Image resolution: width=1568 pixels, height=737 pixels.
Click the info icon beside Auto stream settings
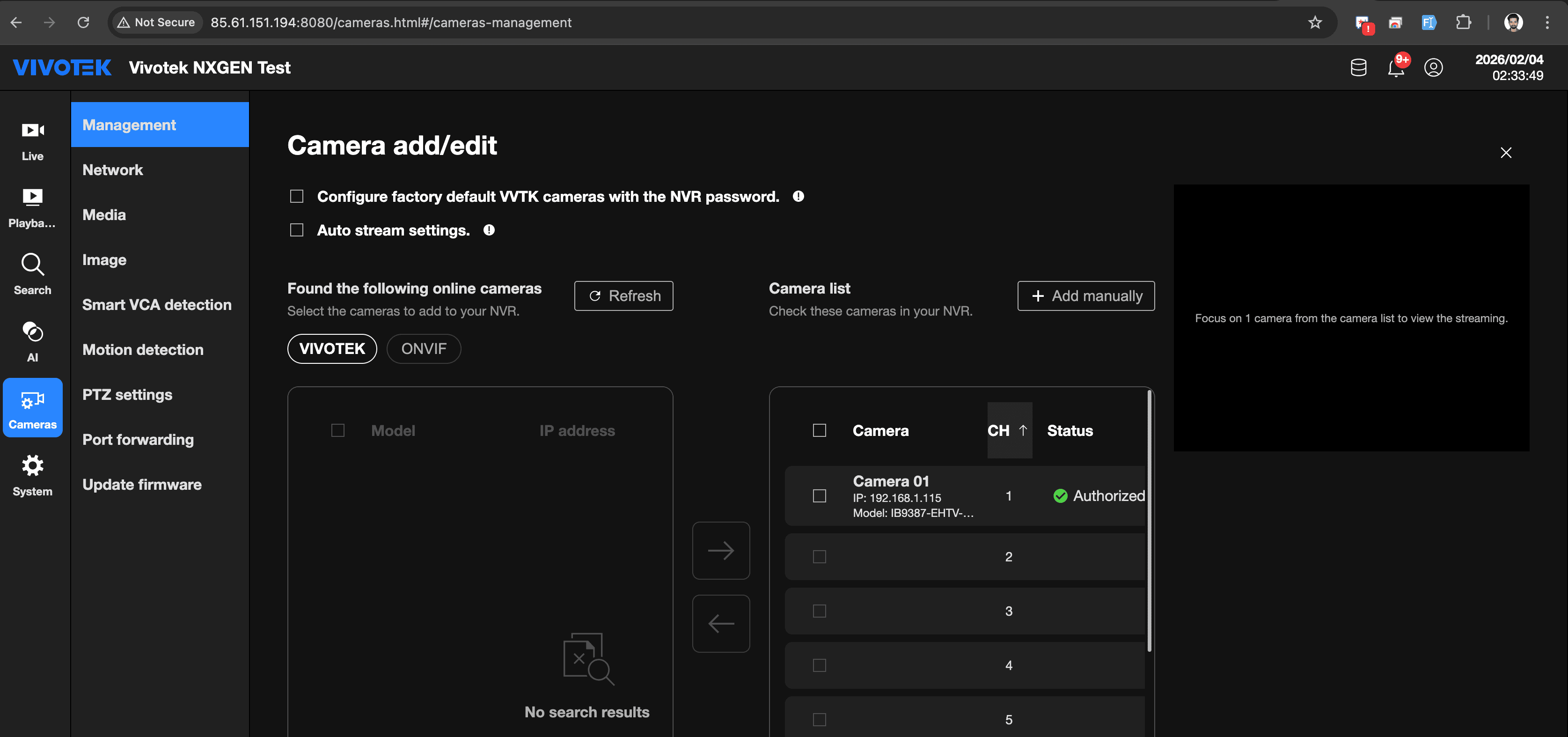click(x=489, y=230)
